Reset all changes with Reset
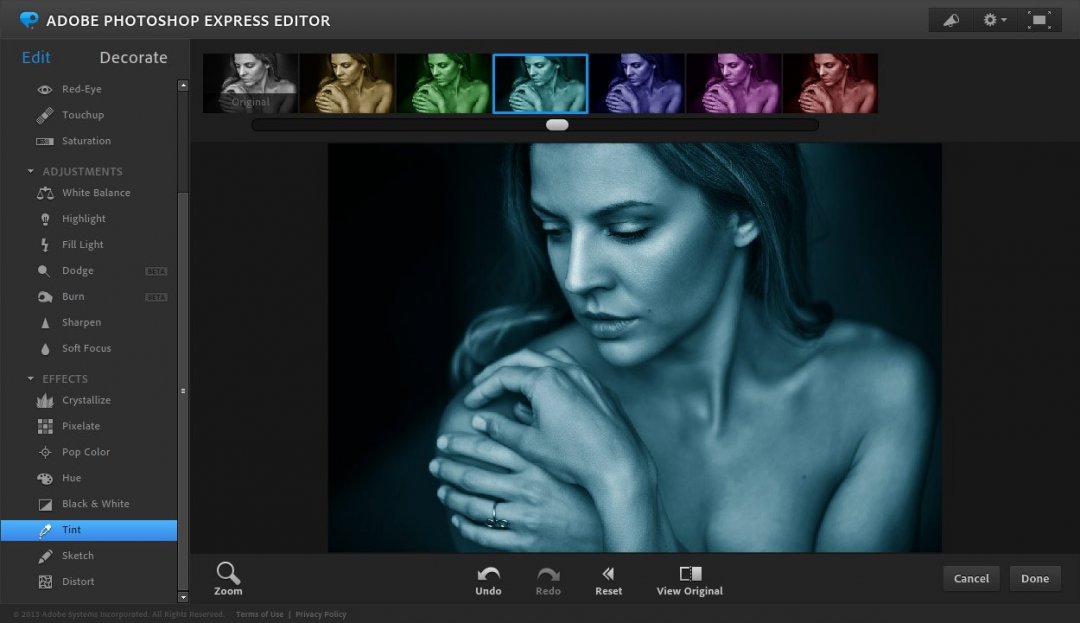Viewport: 1080px width, 623px height. (x=608, y=581)
